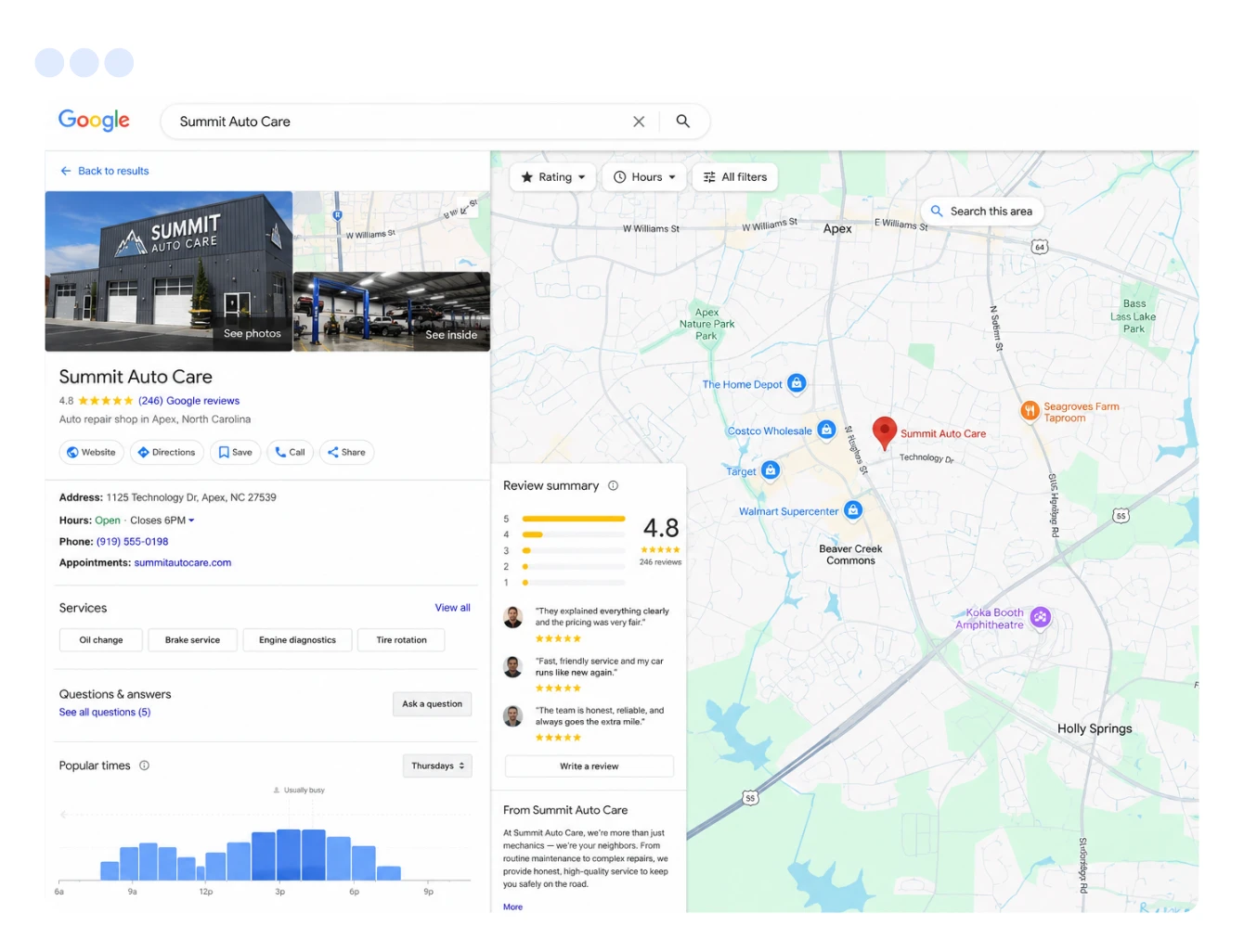Select the Tire rotation service chip
The width and height of the screenshot is (1244, 952).
402,640
